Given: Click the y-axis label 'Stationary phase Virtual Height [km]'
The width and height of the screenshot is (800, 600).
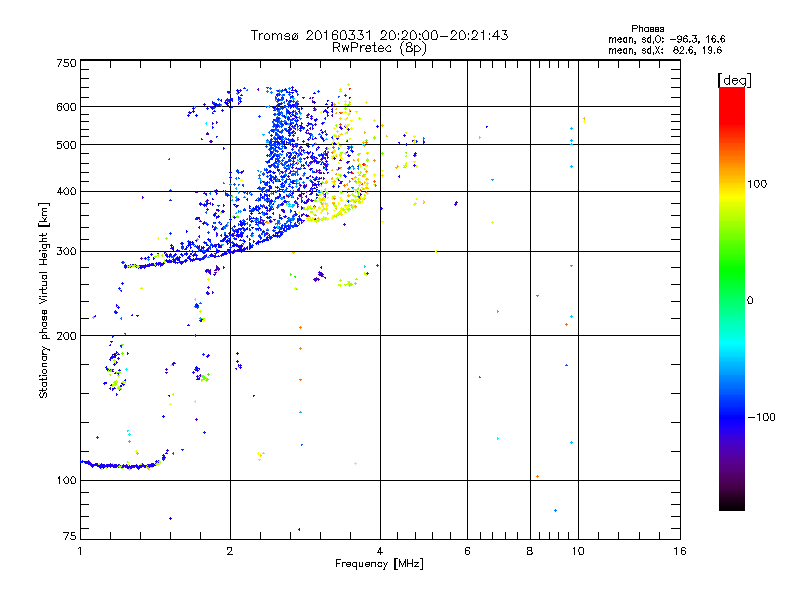Looking at the screenshot, I should pyautogui.click(x=43, y=300).
